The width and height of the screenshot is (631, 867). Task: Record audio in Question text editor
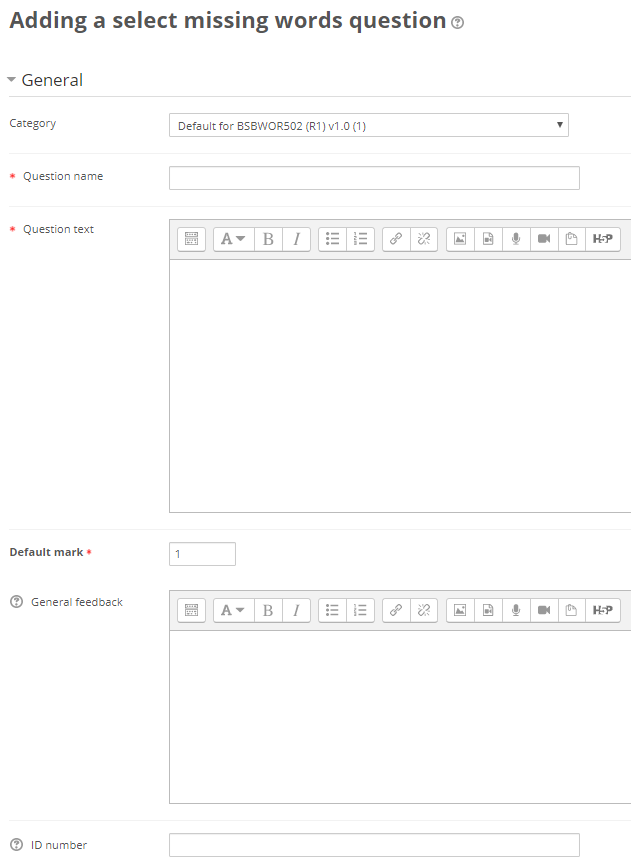coord(516,239)
